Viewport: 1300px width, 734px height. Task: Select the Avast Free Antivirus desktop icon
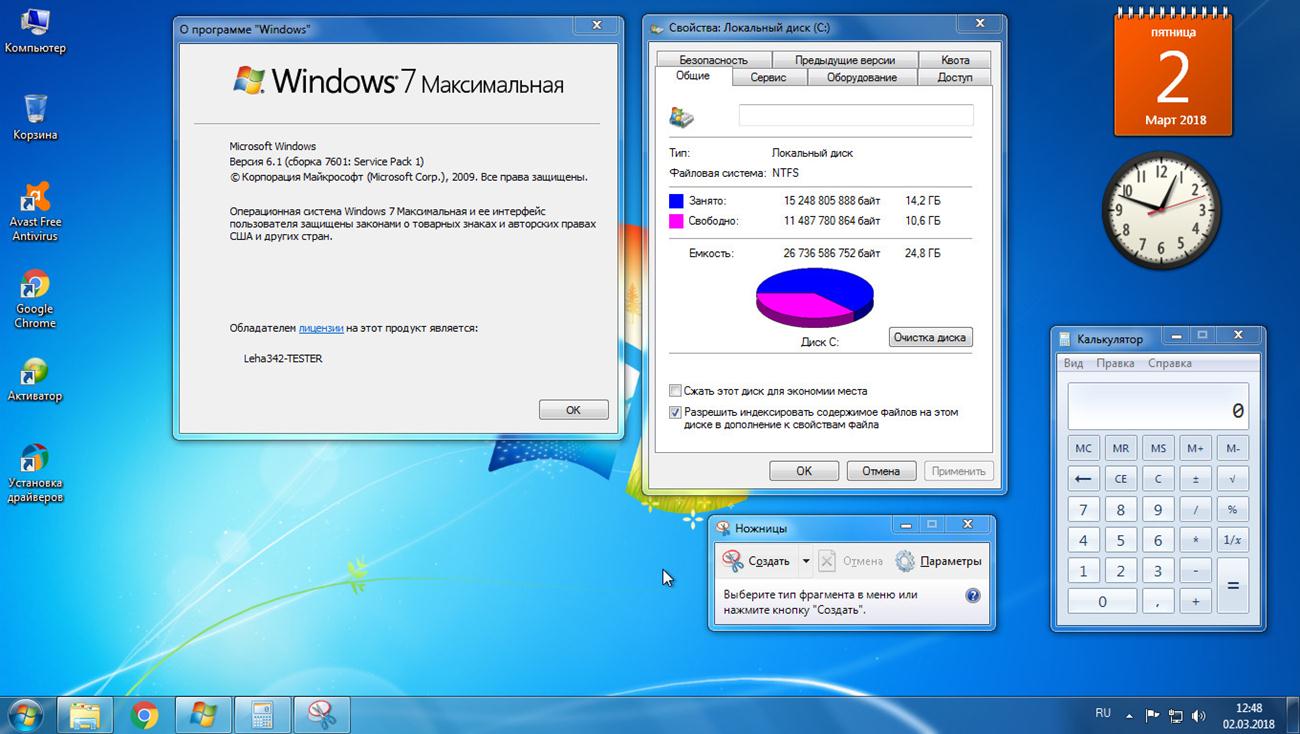pyautogui.click(x=35, y=211)
